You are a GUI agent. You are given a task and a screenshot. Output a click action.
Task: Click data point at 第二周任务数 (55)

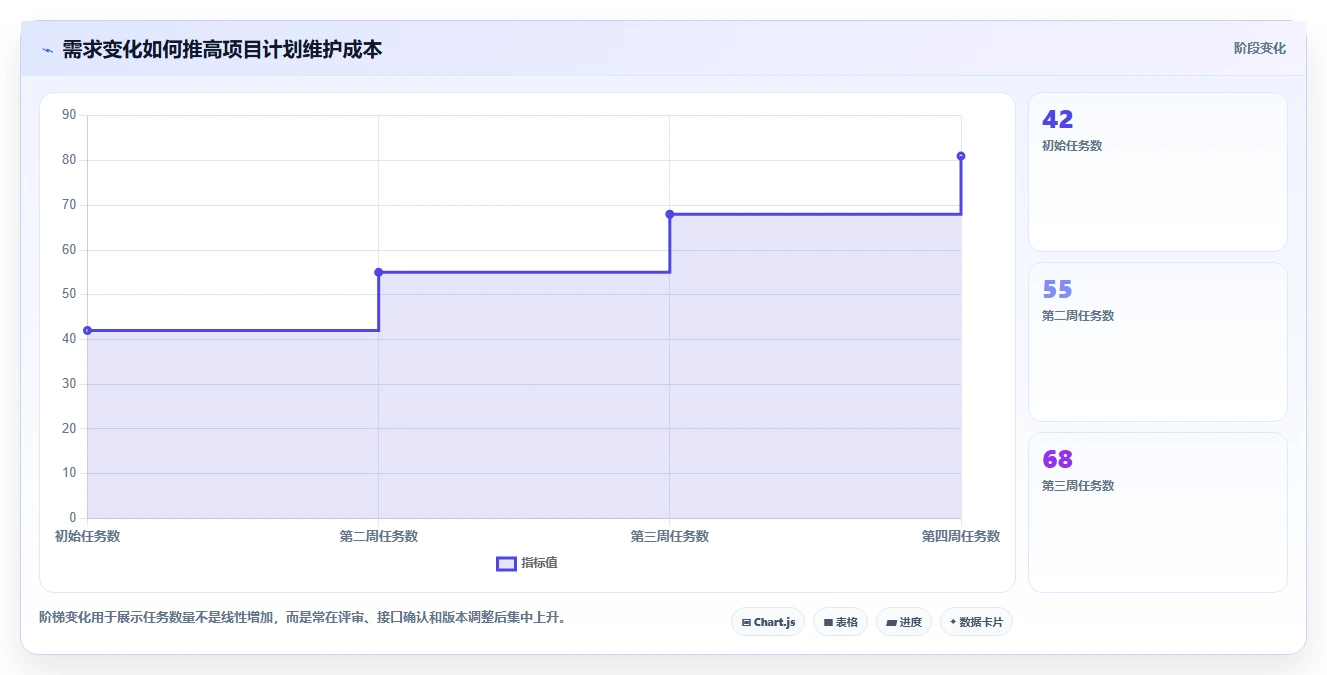[379, 272]
